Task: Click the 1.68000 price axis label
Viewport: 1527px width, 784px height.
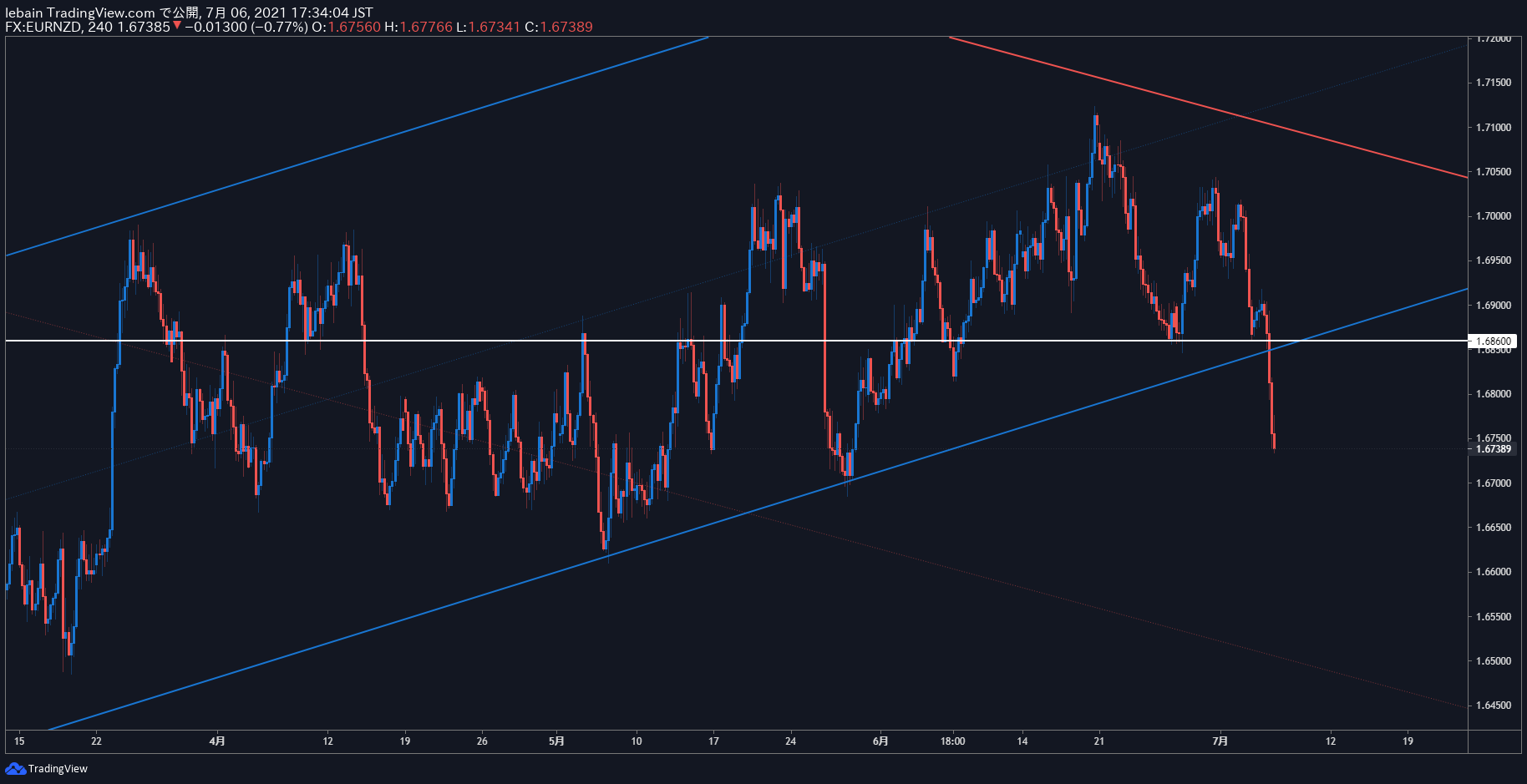Action: 1493,394
